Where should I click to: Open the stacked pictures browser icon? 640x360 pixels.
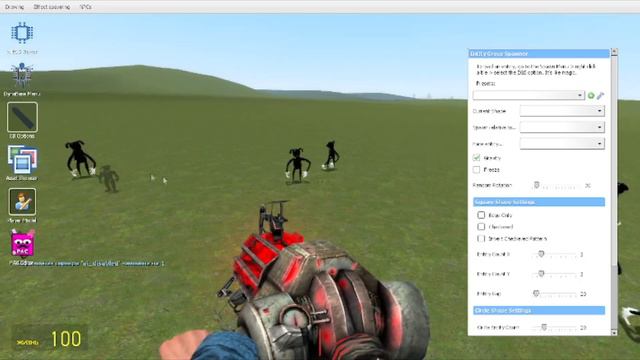point(22,160)
